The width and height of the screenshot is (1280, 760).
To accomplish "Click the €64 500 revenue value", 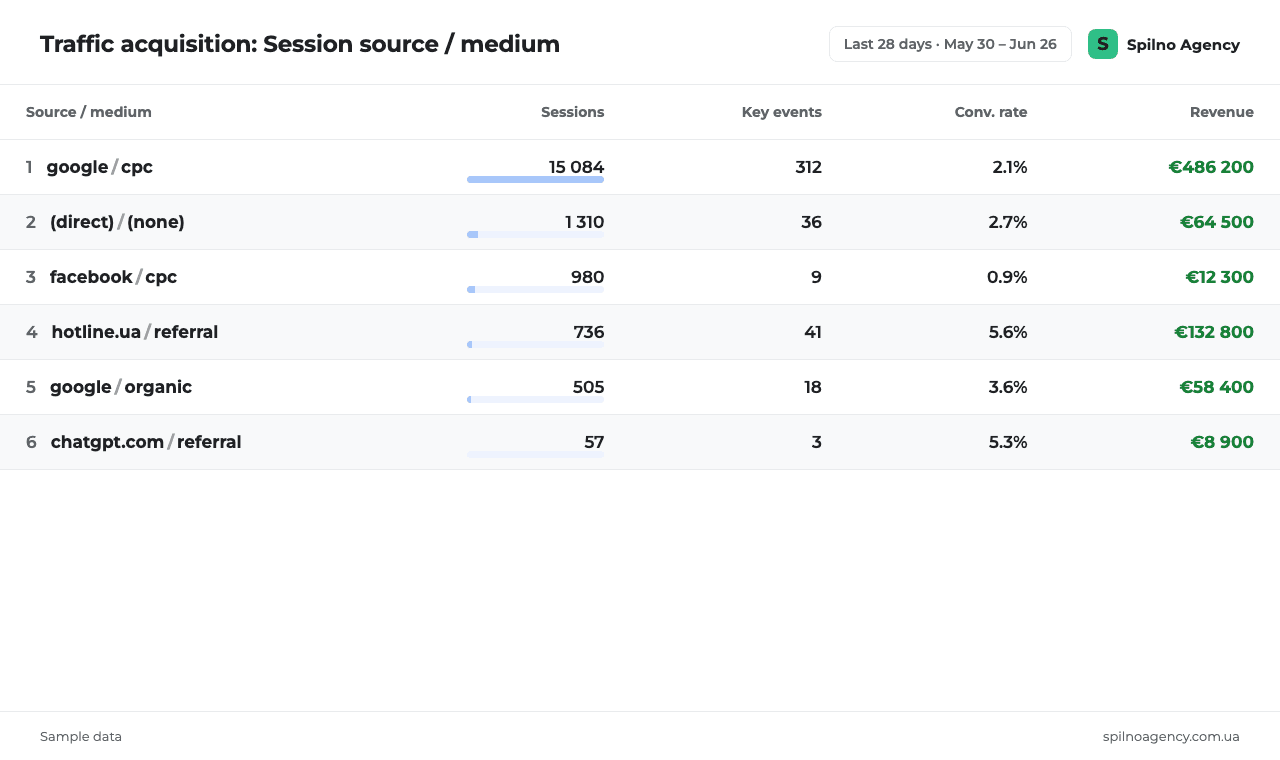I will tap(1217, 222).
